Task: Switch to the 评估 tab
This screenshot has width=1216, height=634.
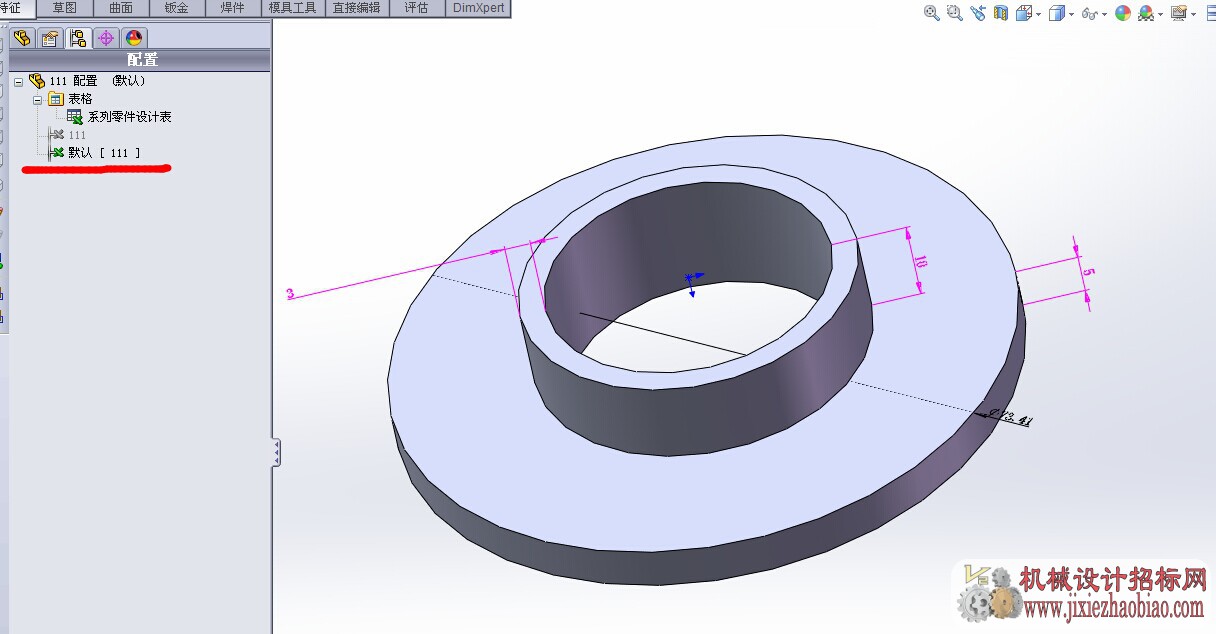Action: (417, 8)
